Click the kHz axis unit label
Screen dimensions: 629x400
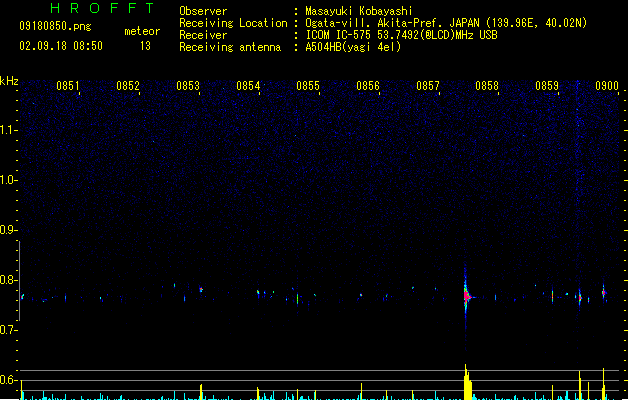9,81
